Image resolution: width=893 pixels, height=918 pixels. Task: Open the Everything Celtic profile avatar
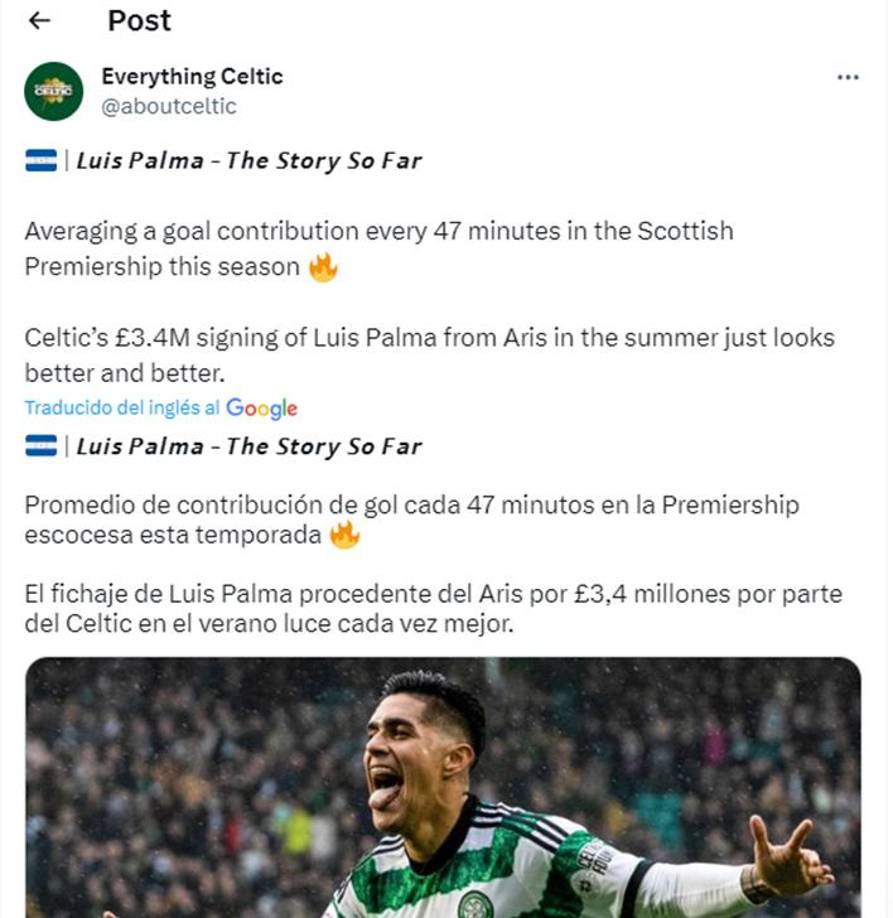click(53, 91)
